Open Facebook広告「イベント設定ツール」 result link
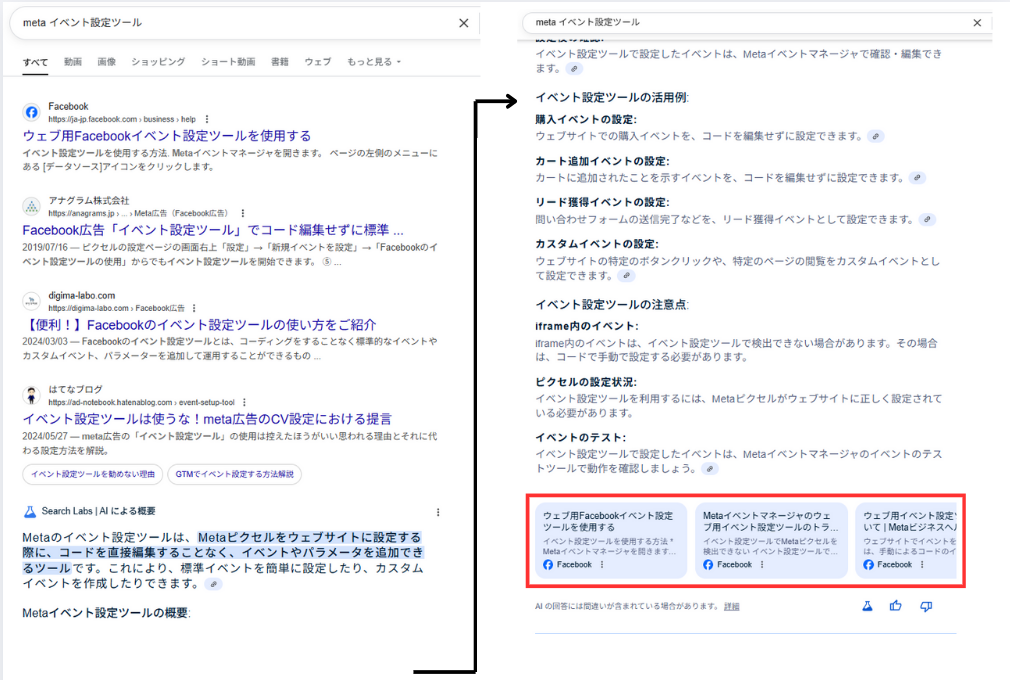The image size is (1010, 680). pyautogui.click(x=213, y=230)
